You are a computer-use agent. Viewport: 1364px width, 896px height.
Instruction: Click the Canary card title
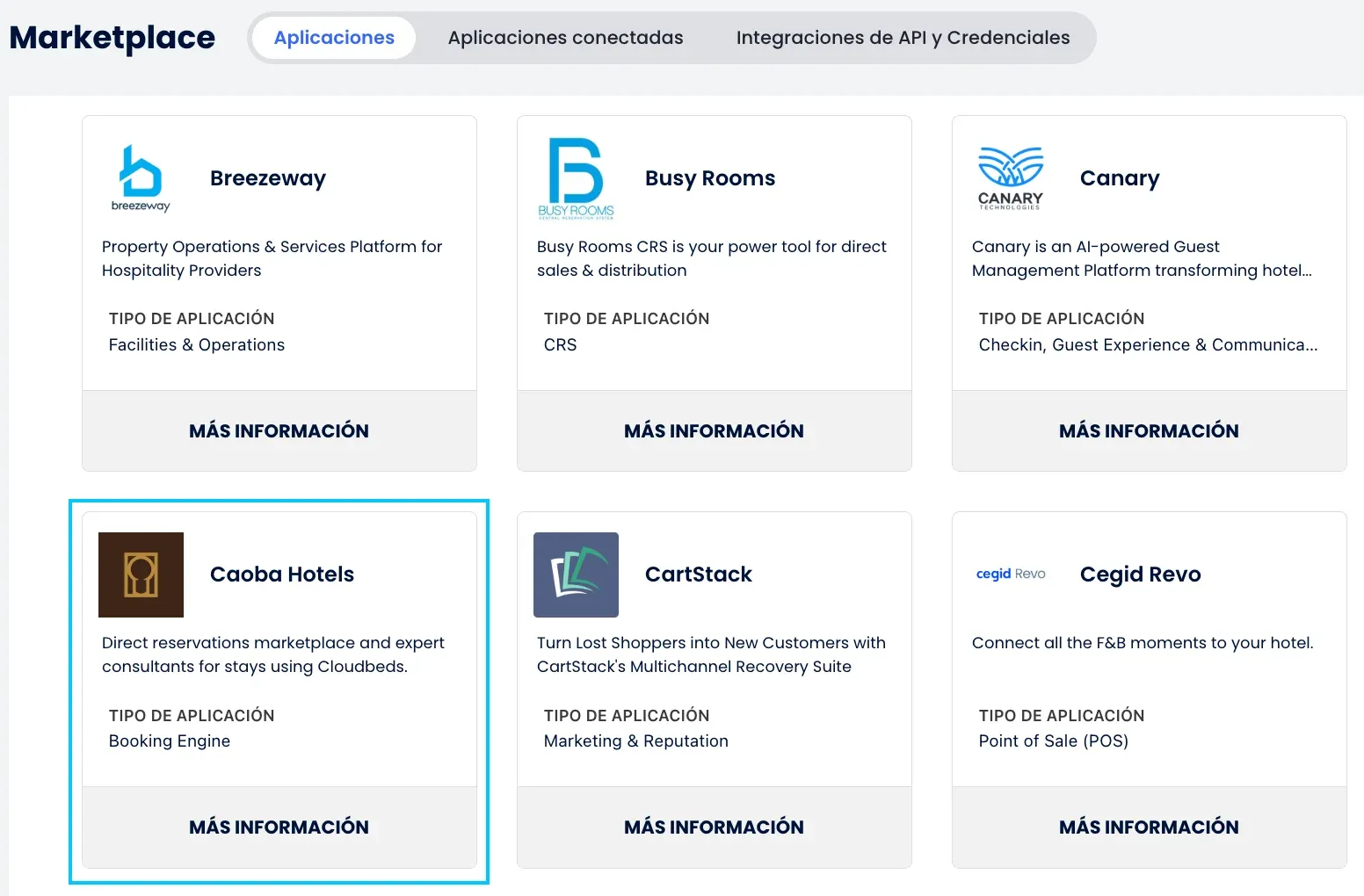[x=1120, y=178]
